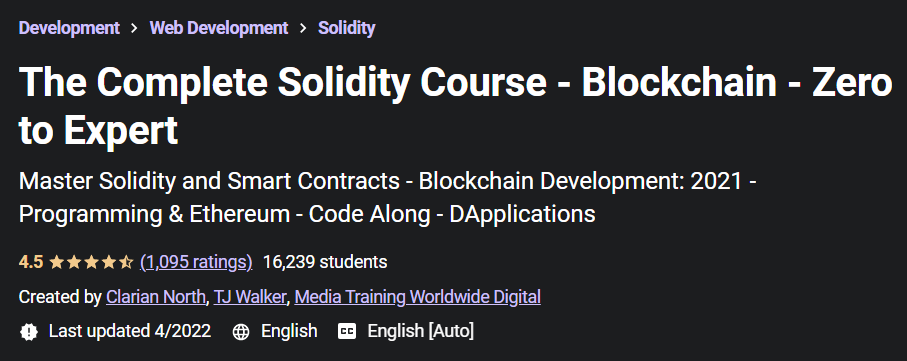Open the 1,095 ratings link
Image resolution: width=907 pixels, height=361 pixels.
coord(196,262)
